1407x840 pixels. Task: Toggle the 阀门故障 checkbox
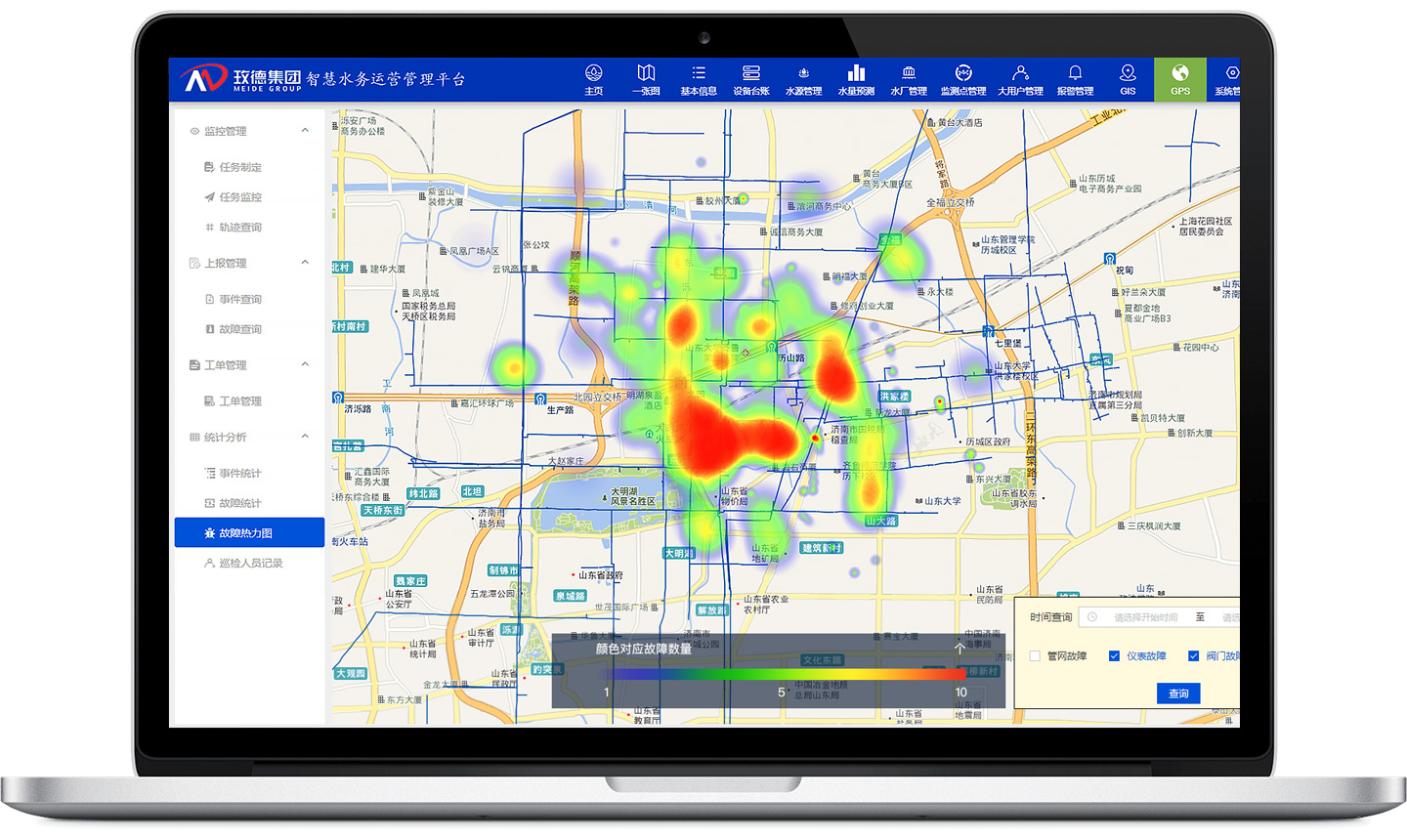pyautogui.click(x=1193, y=656)
